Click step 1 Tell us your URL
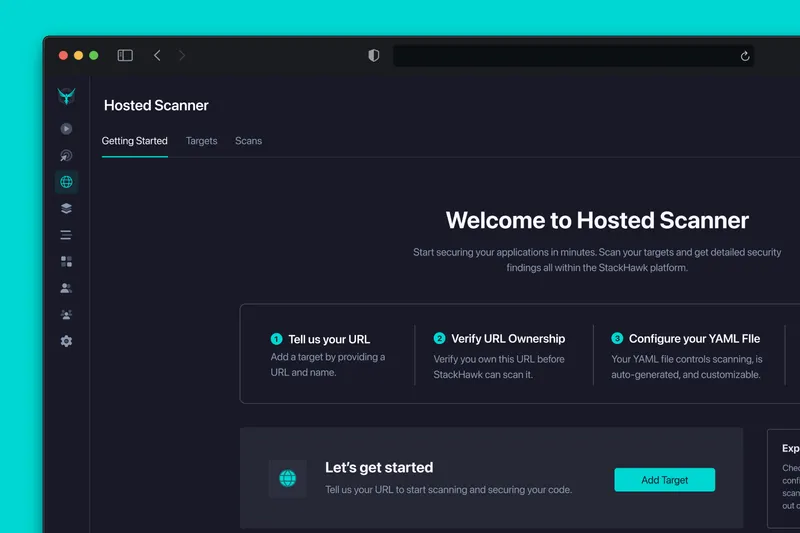This screenshot has height=533, width=800. pos(329,339)
